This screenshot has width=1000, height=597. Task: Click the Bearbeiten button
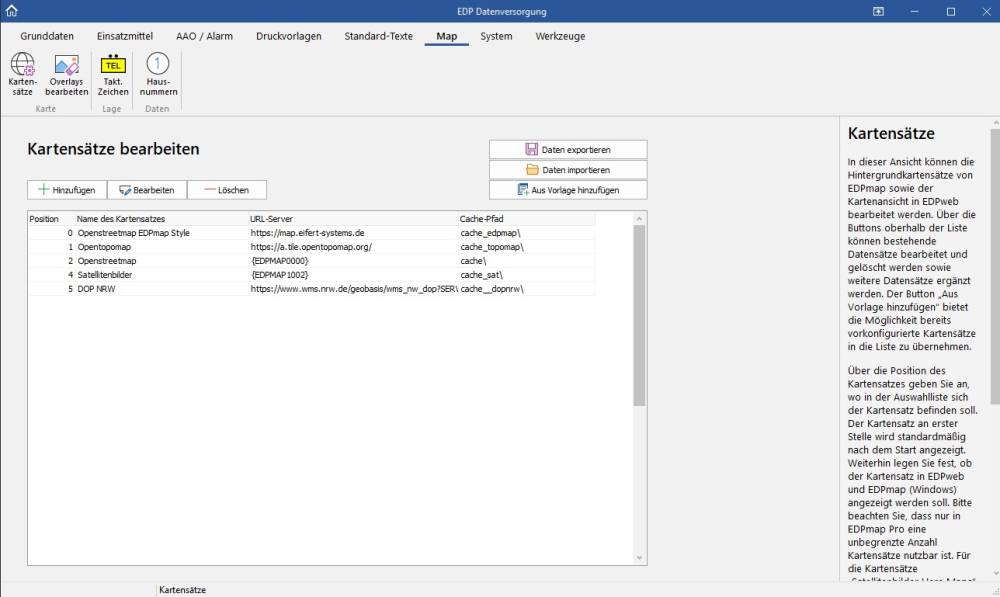pyautogui.click(x=147, y=190)
